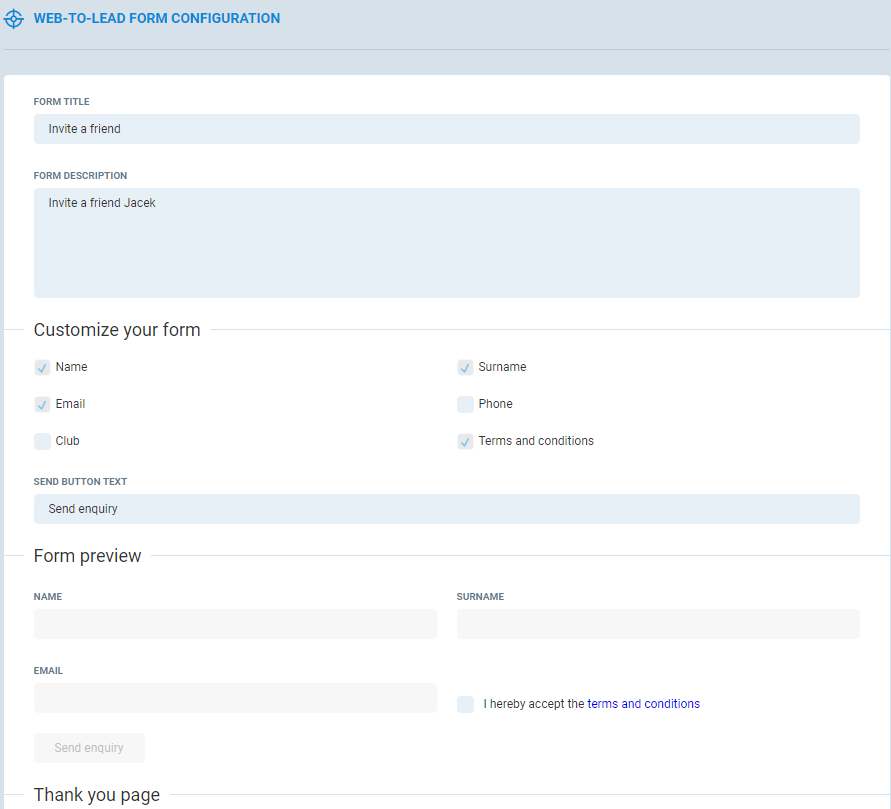Image resolution: width=891 pixels, height=809 pixels.
Task: Click the Form Title field containing 'Invite a friend'
Action: click(x=446, y=129)
